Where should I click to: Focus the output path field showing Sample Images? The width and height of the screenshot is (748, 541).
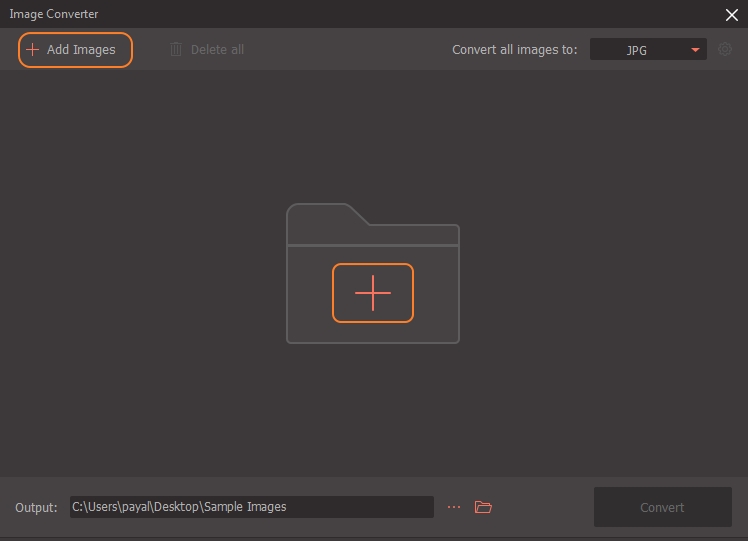pos(251,507)
